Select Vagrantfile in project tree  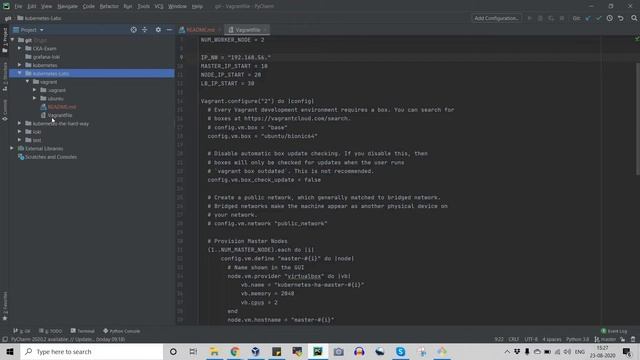coord(60,115)
